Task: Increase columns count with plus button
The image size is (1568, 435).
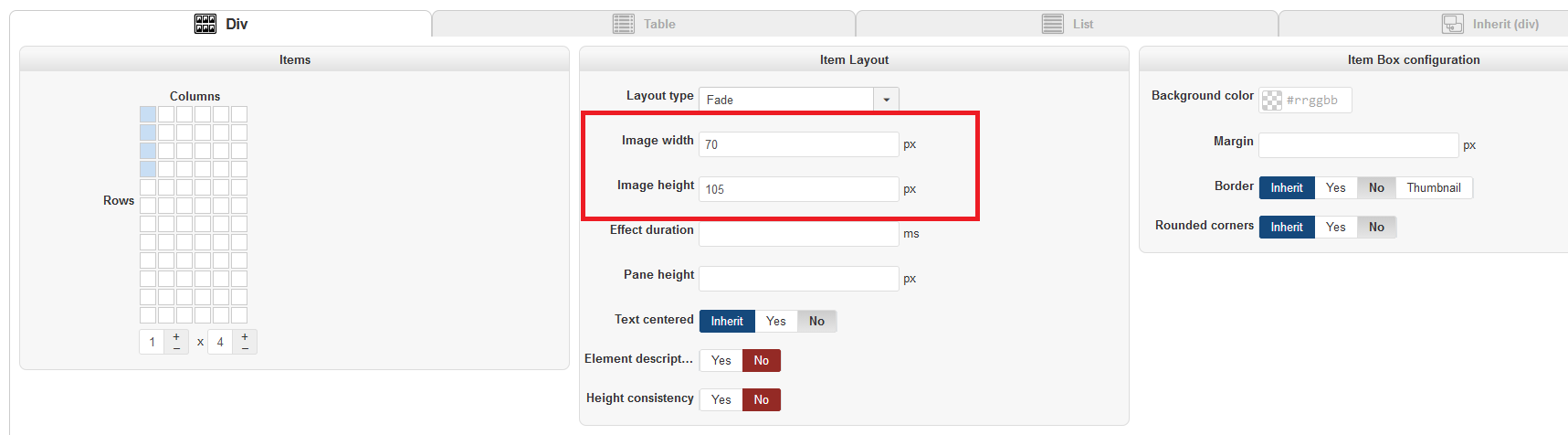Action: click(176, 336)
